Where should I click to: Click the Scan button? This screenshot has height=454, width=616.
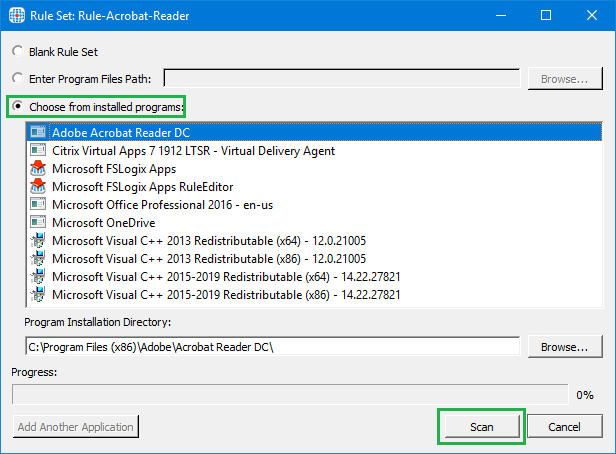tap(482, 427)
